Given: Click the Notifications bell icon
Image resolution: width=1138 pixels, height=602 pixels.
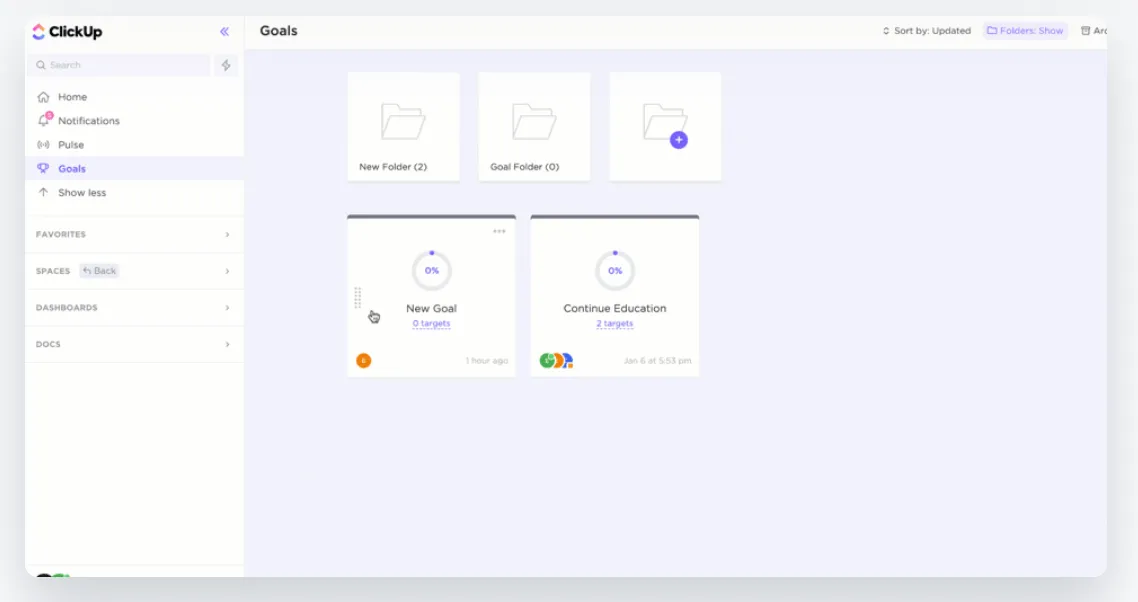Looking at the screenshot, I should point(44,121).
